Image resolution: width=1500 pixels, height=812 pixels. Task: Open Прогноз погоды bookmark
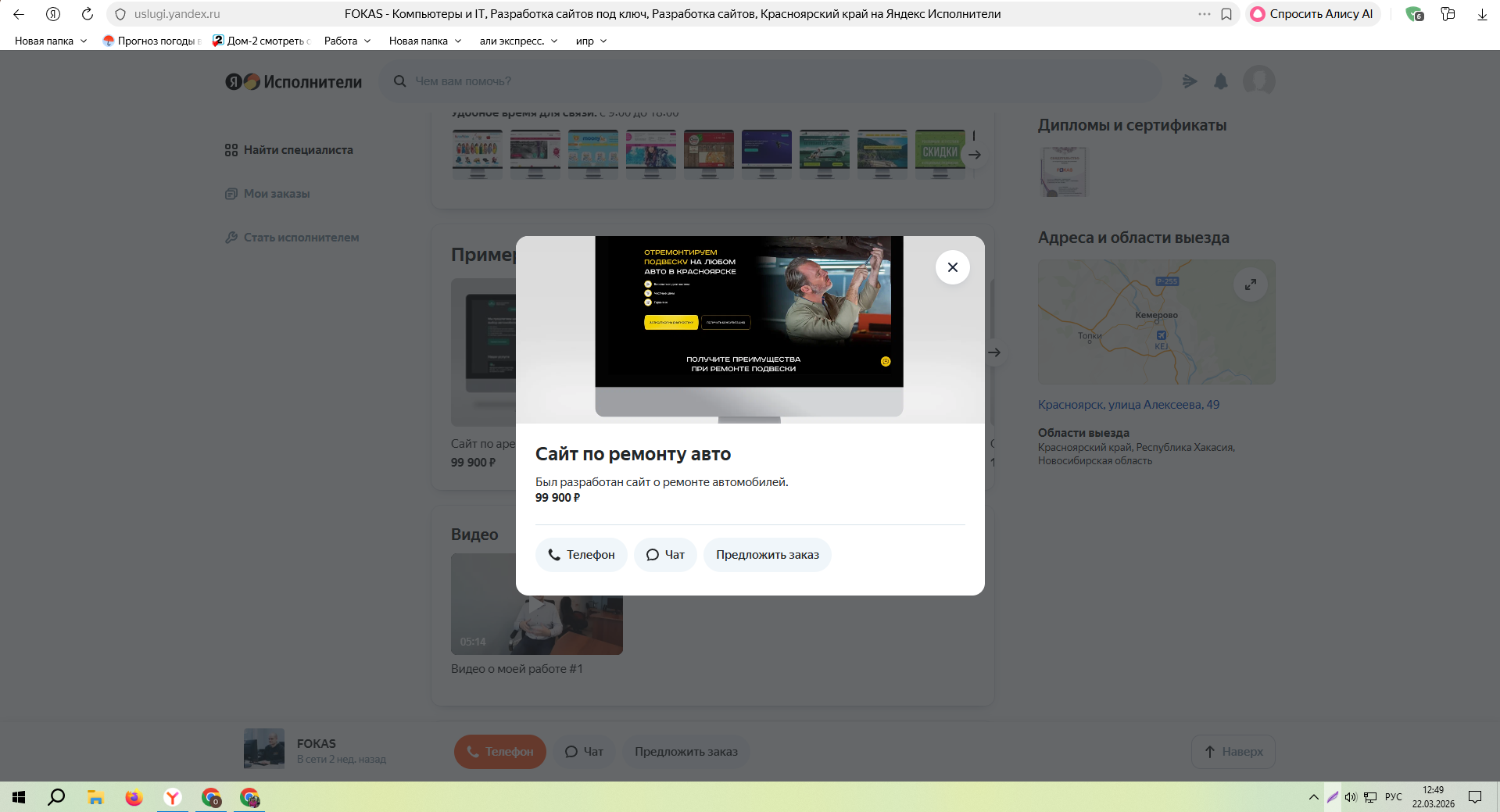coord(152,41)
